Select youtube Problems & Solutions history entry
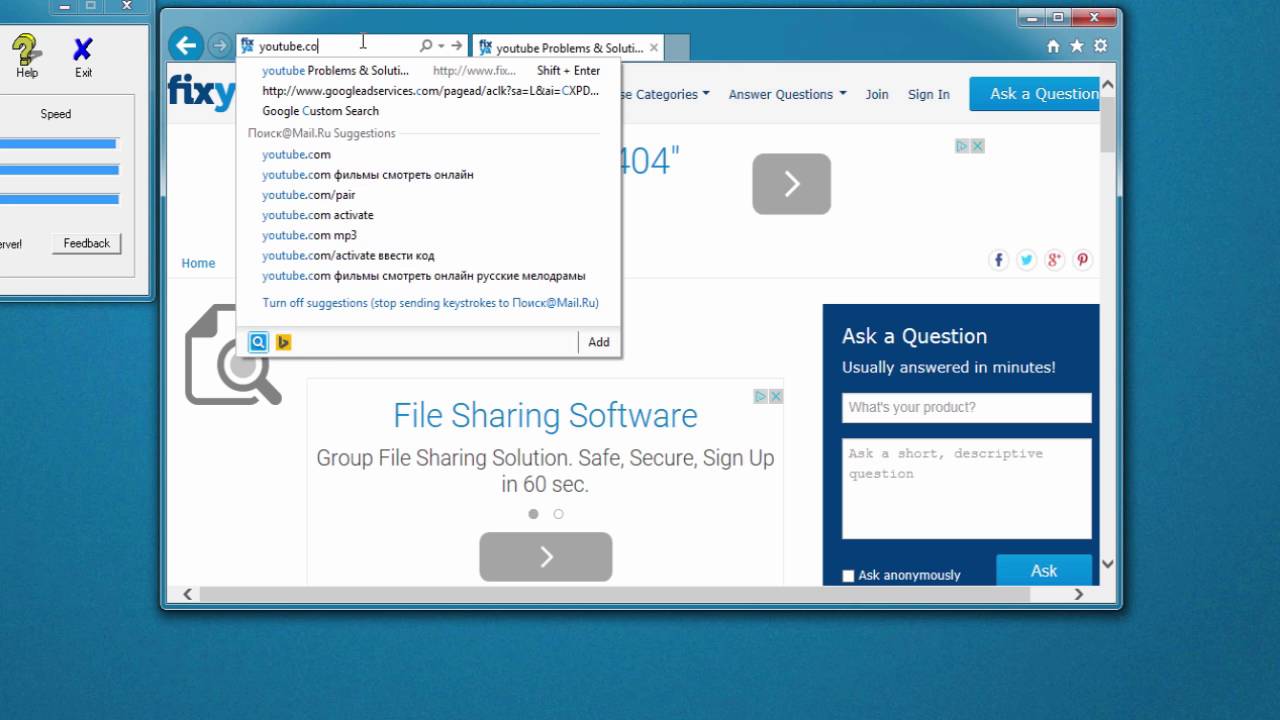The image size is (1280, 720). pos(430,71)
